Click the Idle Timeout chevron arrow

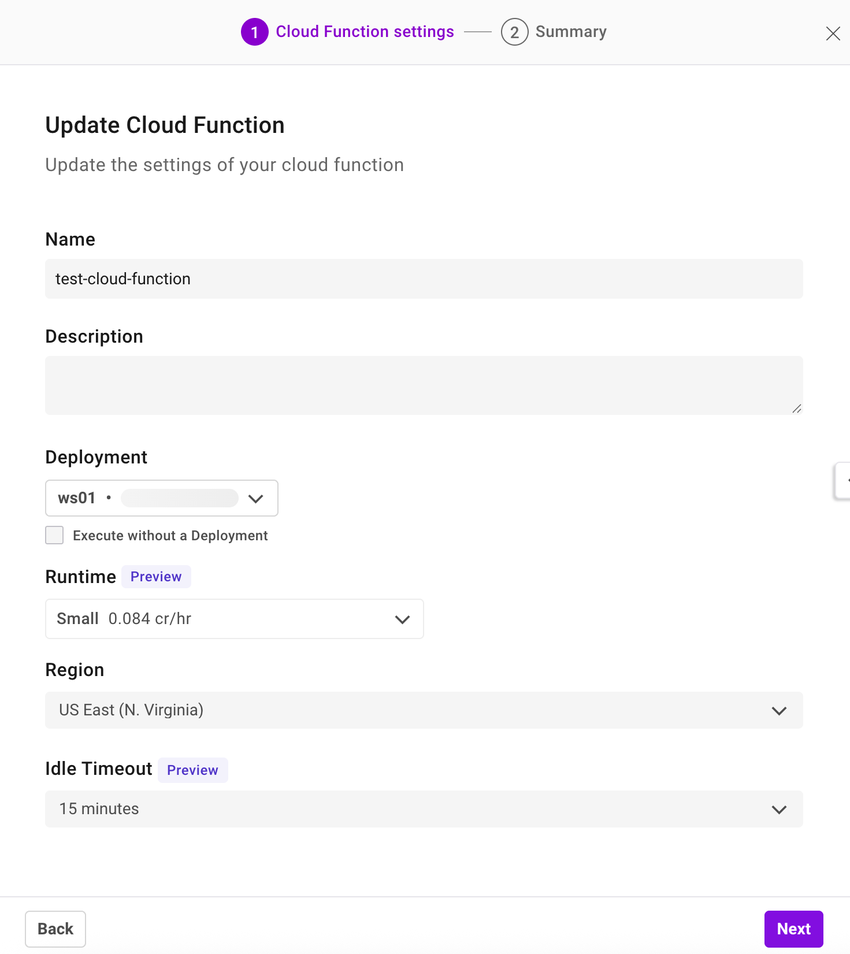pos(779,809)
